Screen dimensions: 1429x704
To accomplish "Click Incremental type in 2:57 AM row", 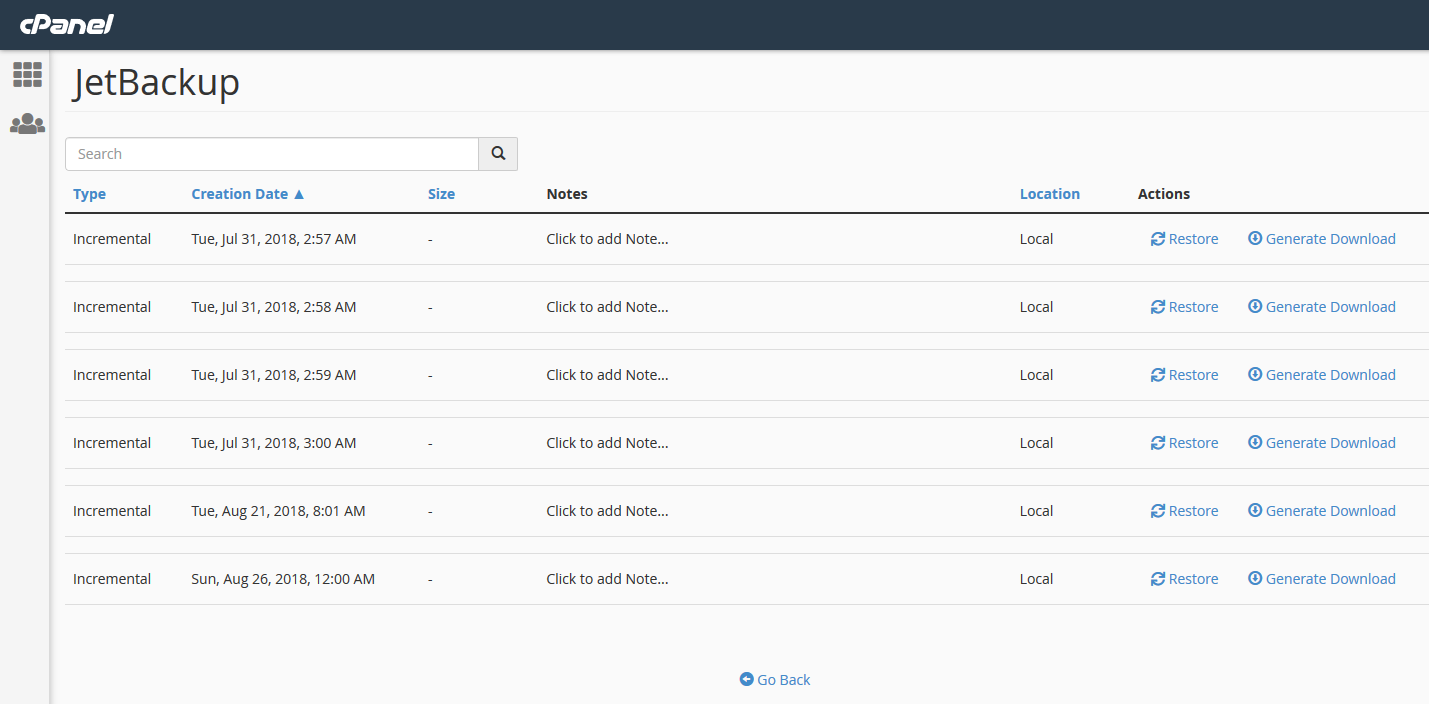I will tap(112, 239).
